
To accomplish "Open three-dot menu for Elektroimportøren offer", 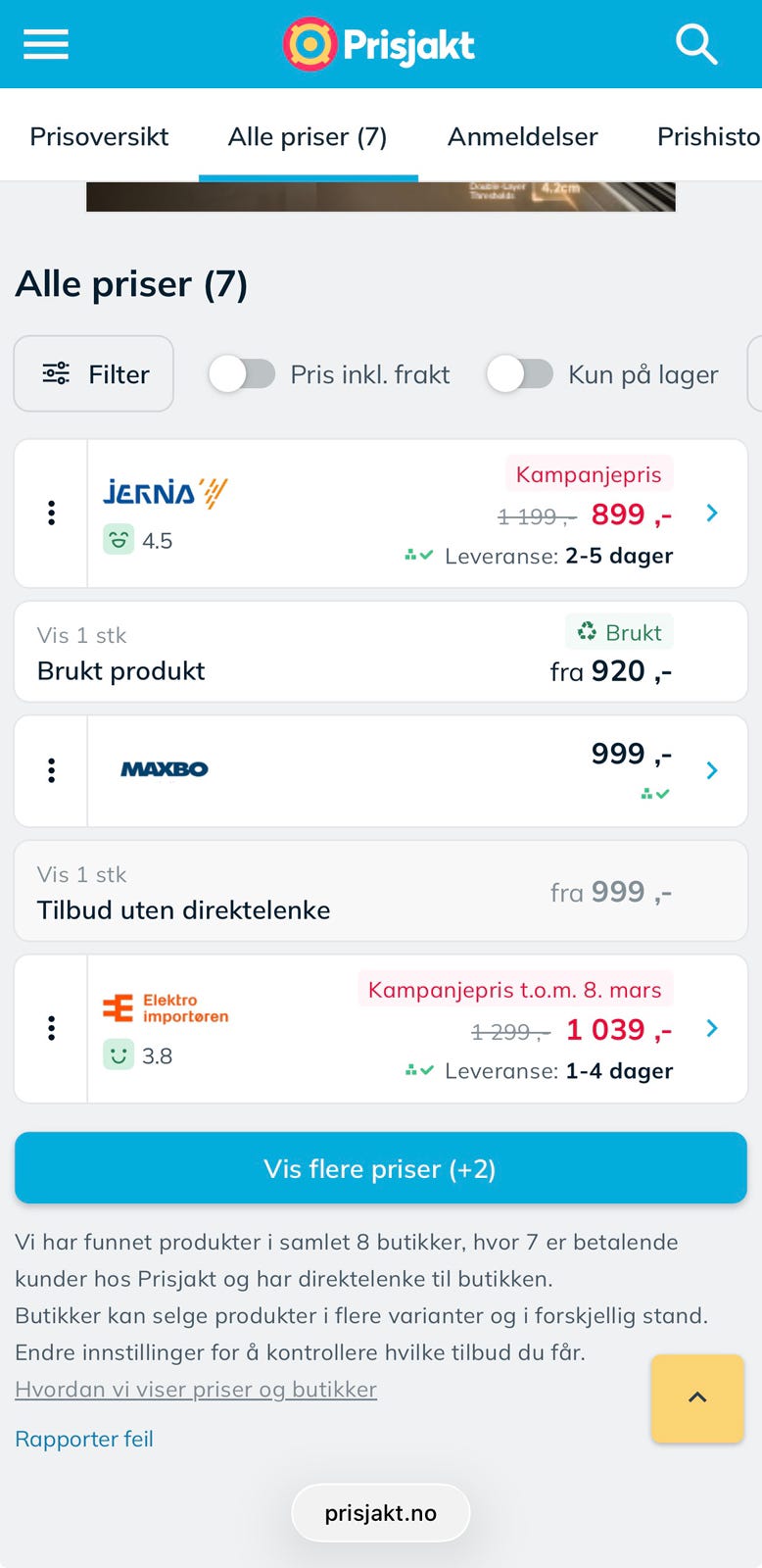I will click(x=51, y=1028).
